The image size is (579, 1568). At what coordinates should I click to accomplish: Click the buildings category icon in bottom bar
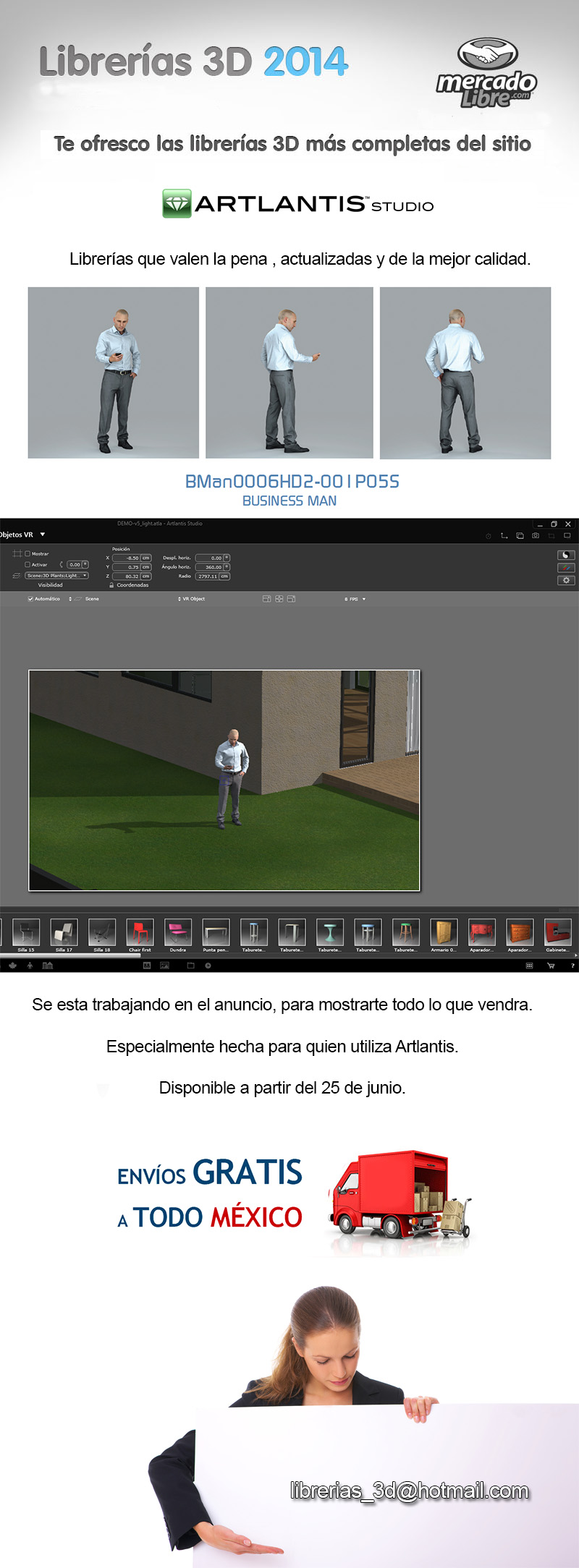pyautogui.click(x=48, y=966)
